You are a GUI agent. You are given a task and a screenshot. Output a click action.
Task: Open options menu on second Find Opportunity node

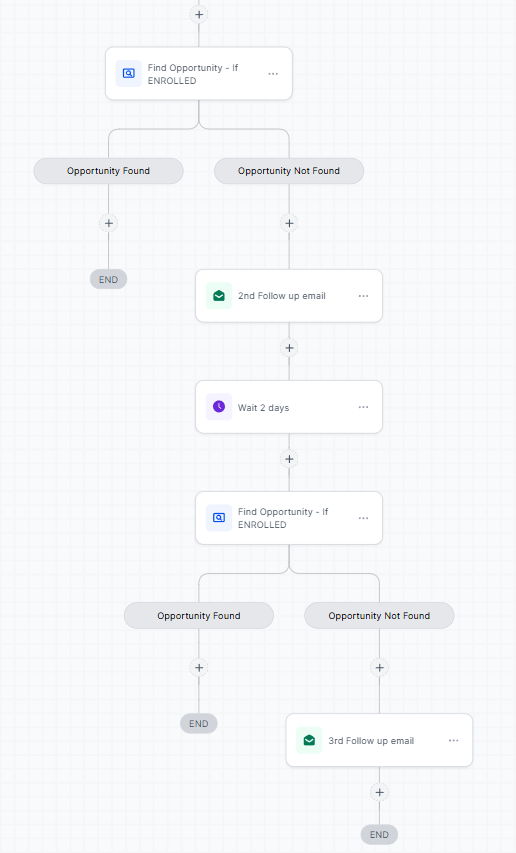click(x=363, y=518)
